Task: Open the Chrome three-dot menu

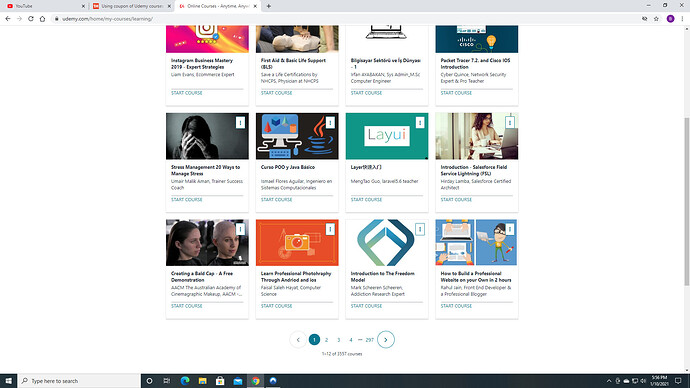Action: point(683,19)
